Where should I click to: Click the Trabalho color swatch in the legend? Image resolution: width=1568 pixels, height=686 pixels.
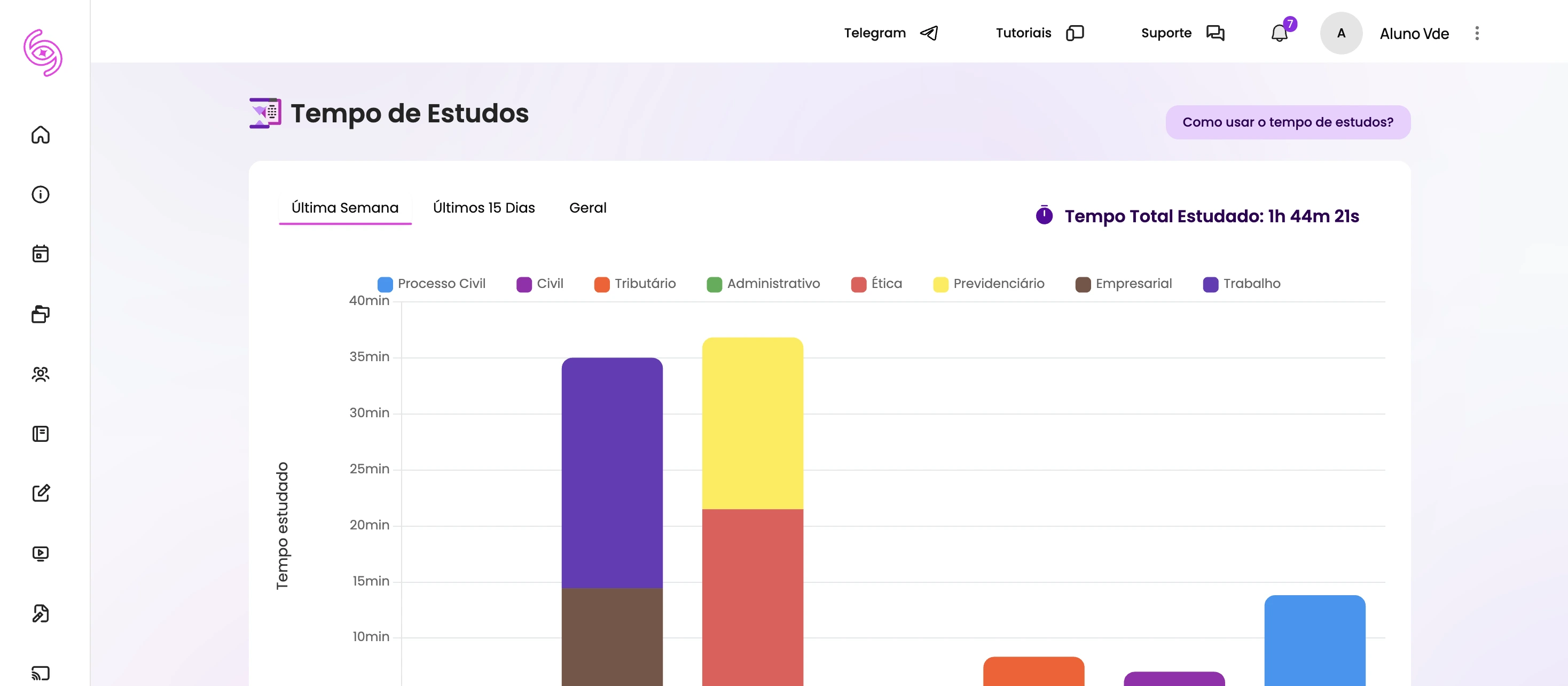coord(1211,283)
